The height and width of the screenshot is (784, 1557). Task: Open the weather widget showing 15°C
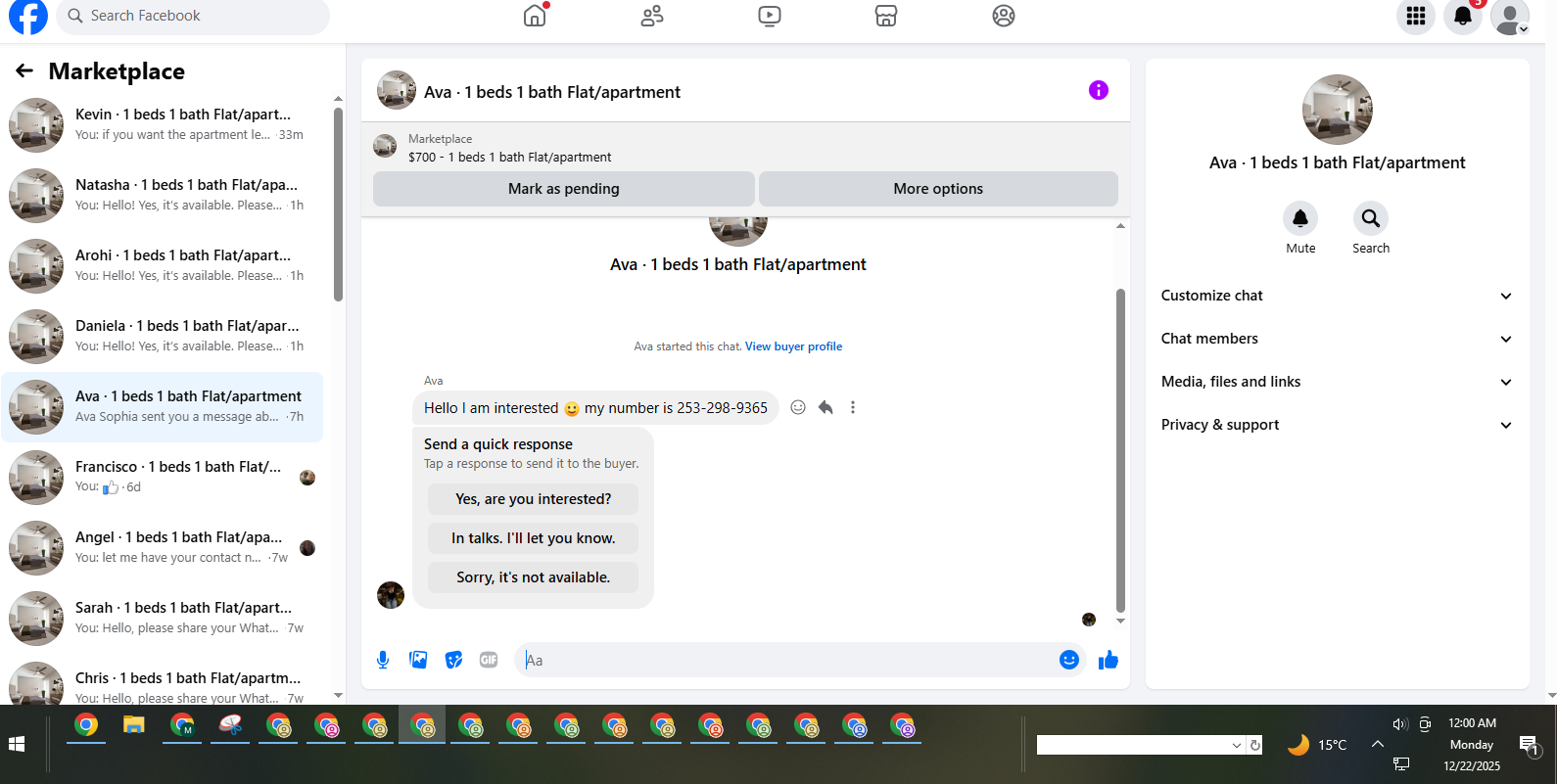[x=1317, y=745]
